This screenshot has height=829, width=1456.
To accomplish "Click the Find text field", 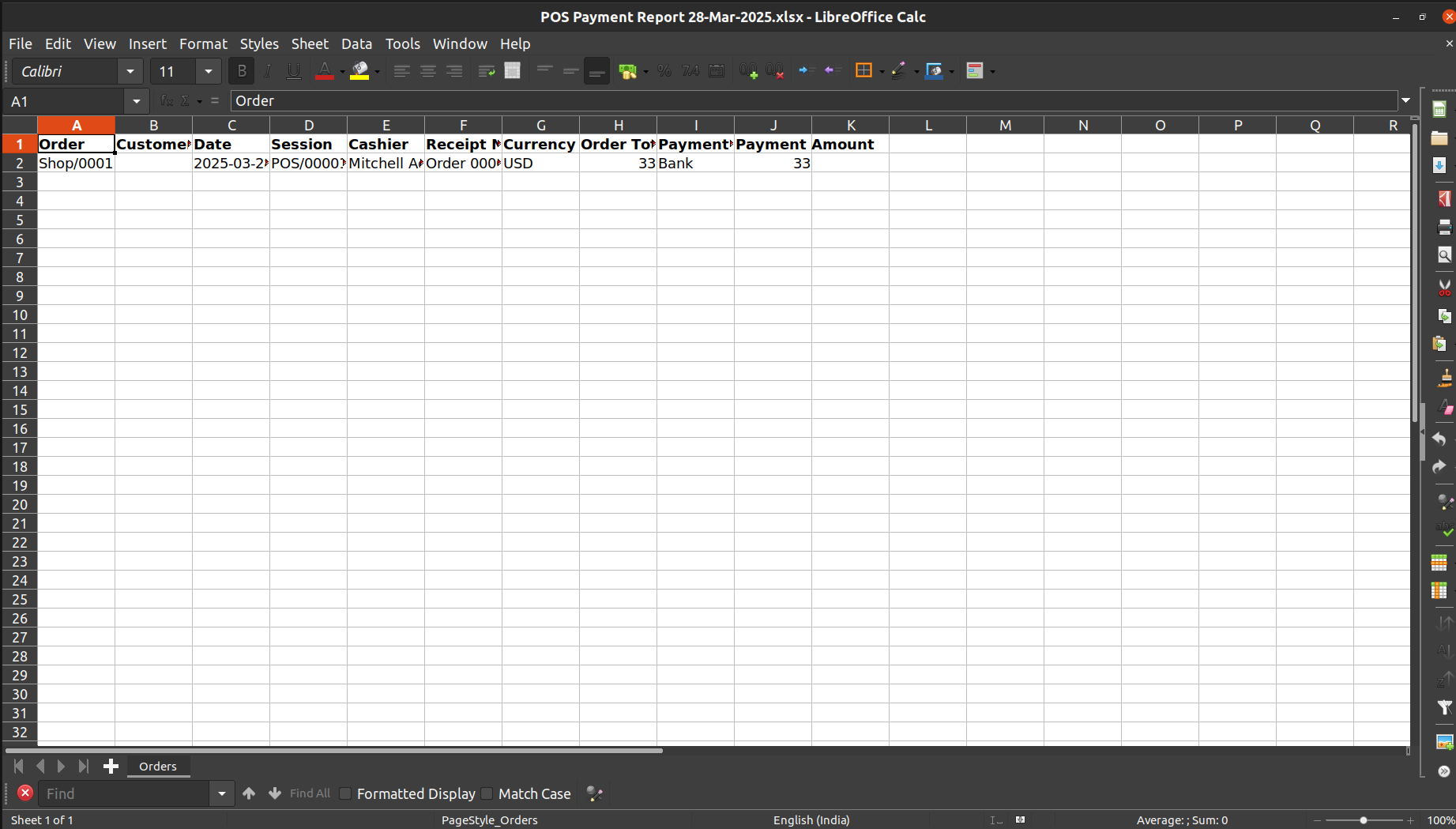I will (x=124, y=793).
